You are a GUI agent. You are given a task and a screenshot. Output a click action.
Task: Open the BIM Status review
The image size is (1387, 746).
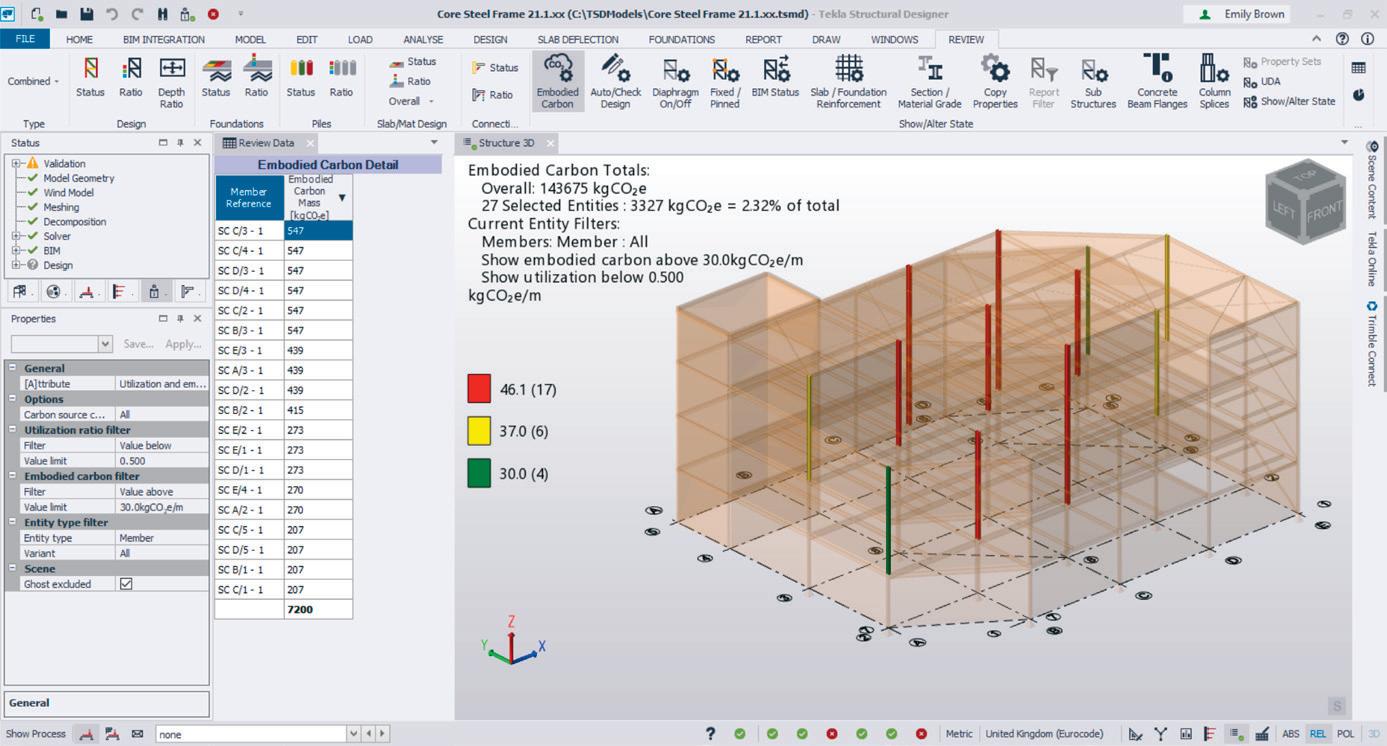click(x=776, y=77)
